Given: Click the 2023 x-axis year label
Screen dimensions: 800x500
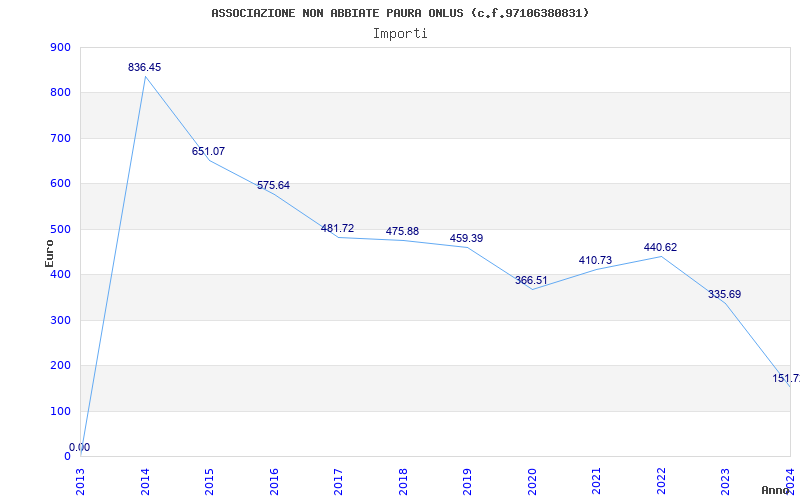Looking at the screenshot, I should [x=726, y=481].
